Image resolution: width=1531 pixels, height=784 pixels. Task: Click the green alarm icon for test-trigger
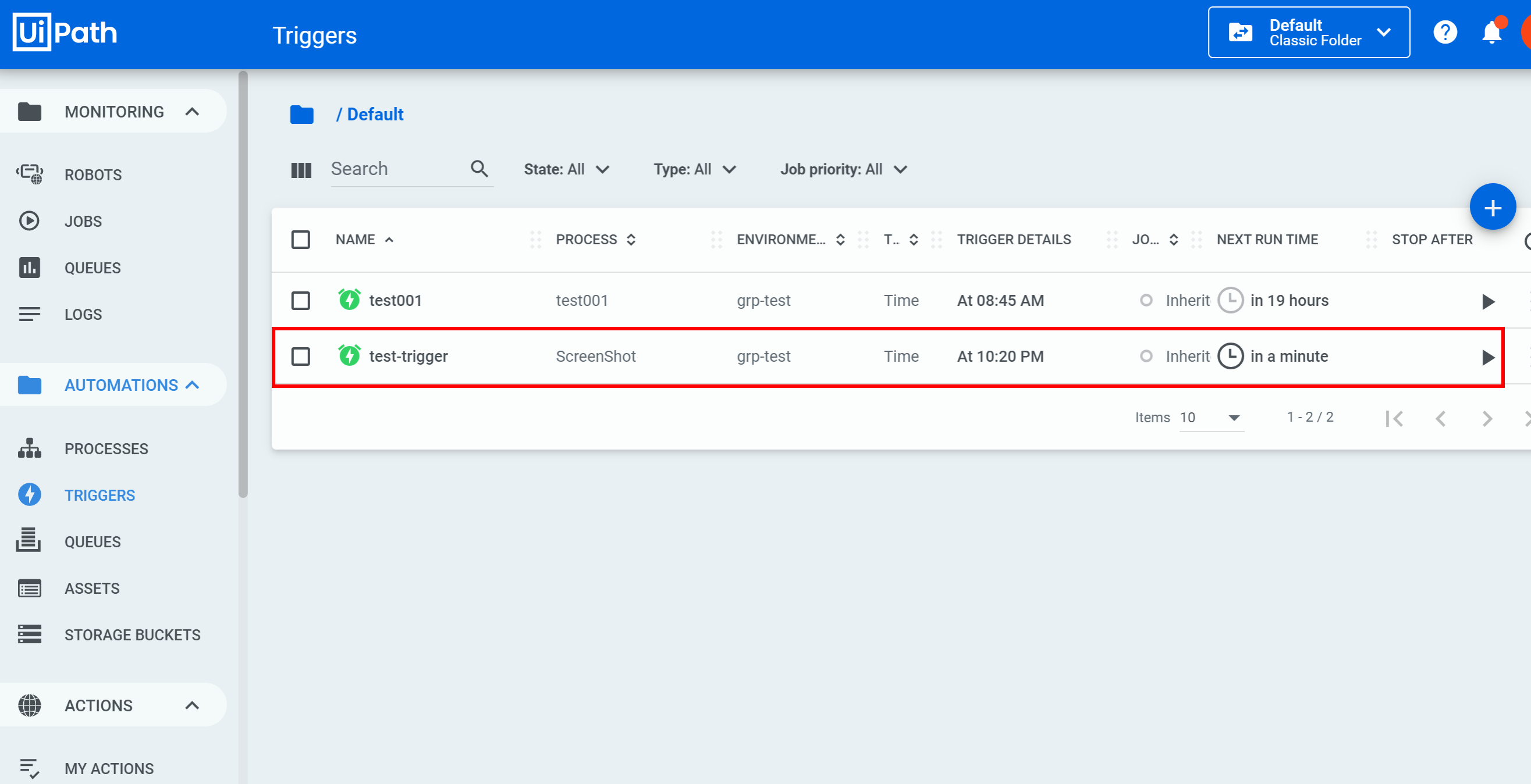[350, 356]
